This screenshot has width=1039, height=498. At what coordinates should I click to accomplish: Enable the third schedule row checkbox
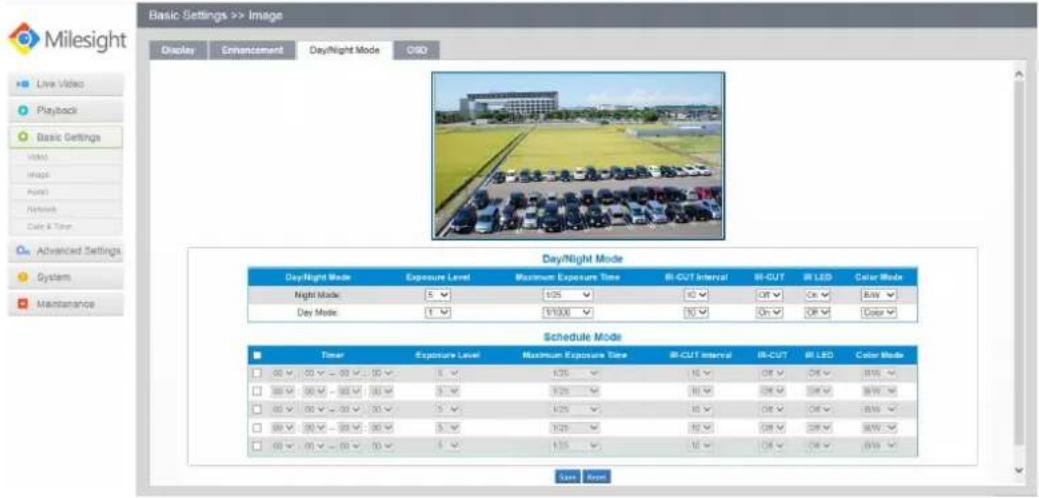(257, 409)
